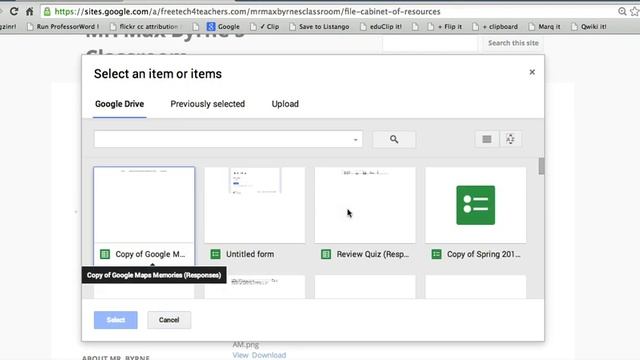Open the Download link under AM.png

269,355
